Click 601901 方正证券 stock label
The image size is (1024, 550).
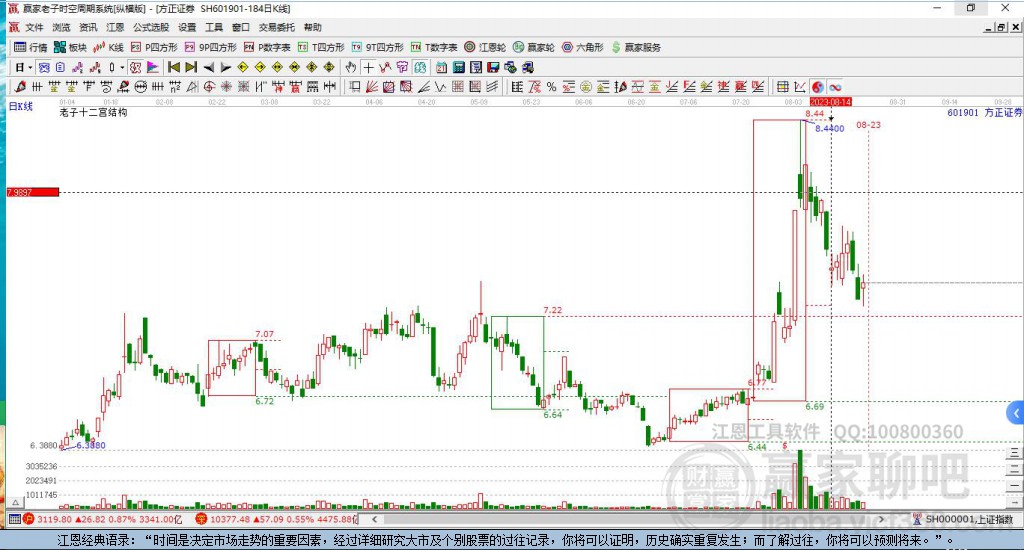tap(985, 113)
